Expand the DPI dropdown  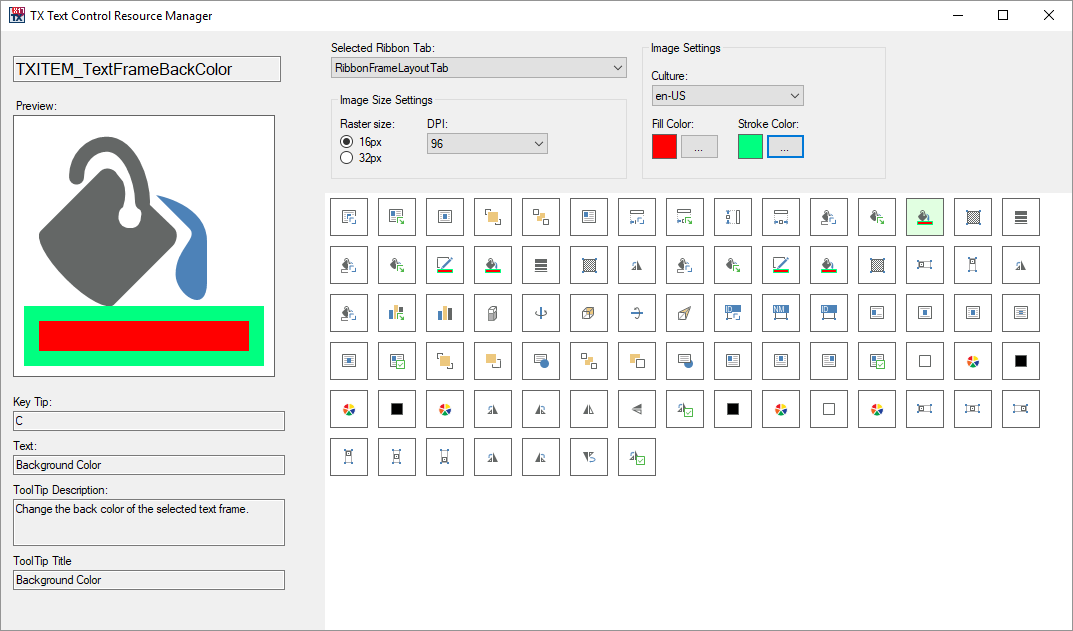(487, 144)
